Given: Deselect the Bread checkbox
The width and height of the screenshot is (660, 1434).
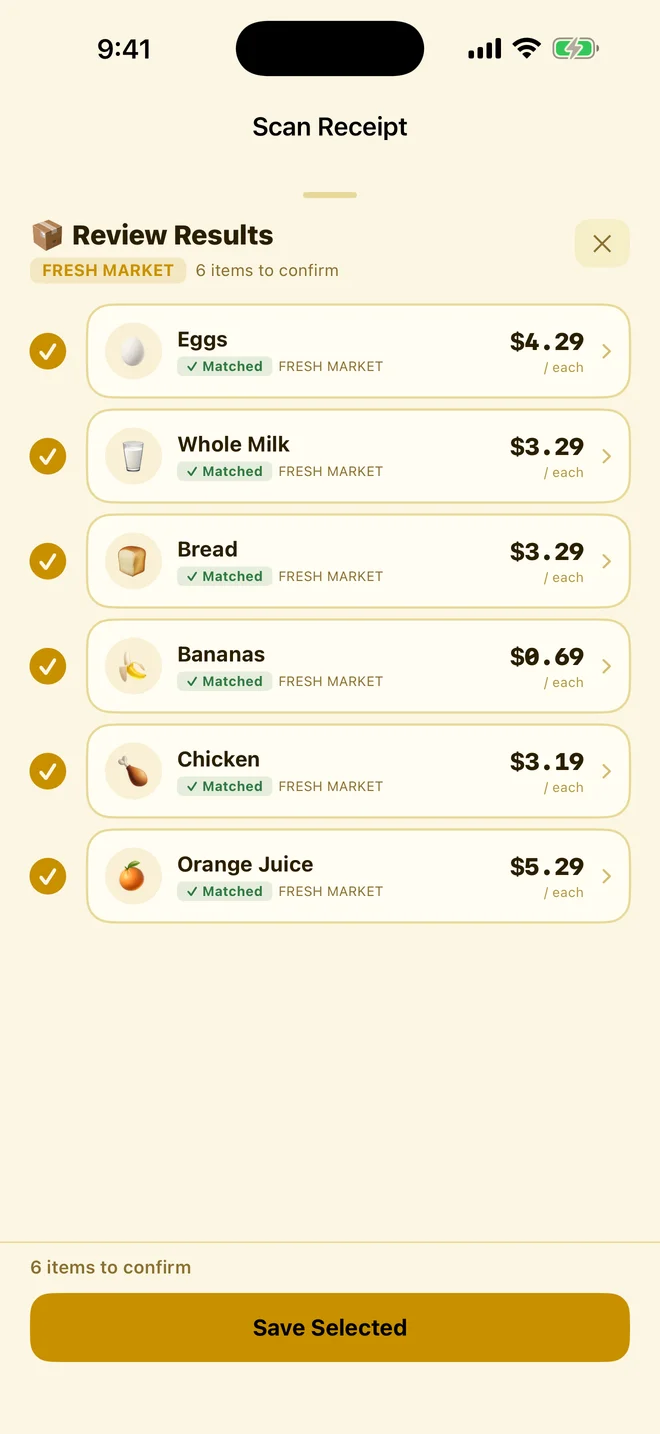Looking at the screenshot, I should 48,561.
